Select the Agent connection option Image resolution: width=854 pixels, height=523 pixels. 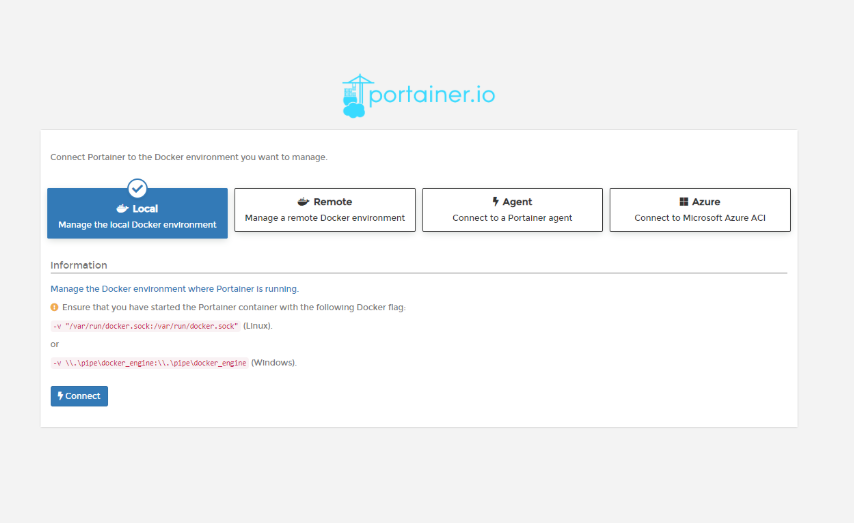pos(512,210)
